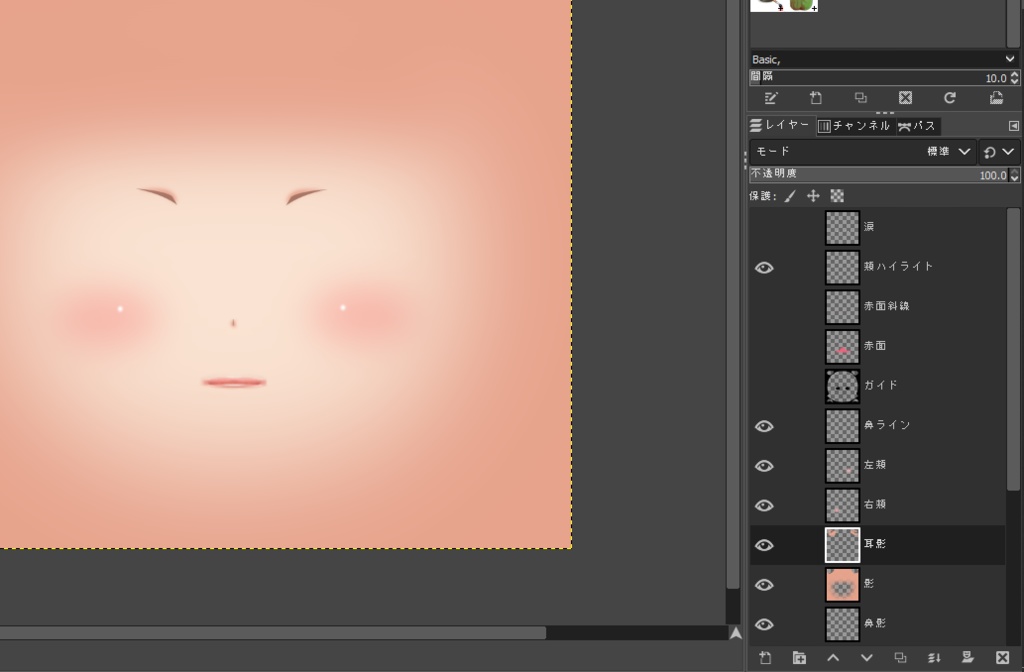The width and height of the screenshot is (1024, 672).
Task: Select the 赤面斜線 layer by its name
Action: pos(886,306)
